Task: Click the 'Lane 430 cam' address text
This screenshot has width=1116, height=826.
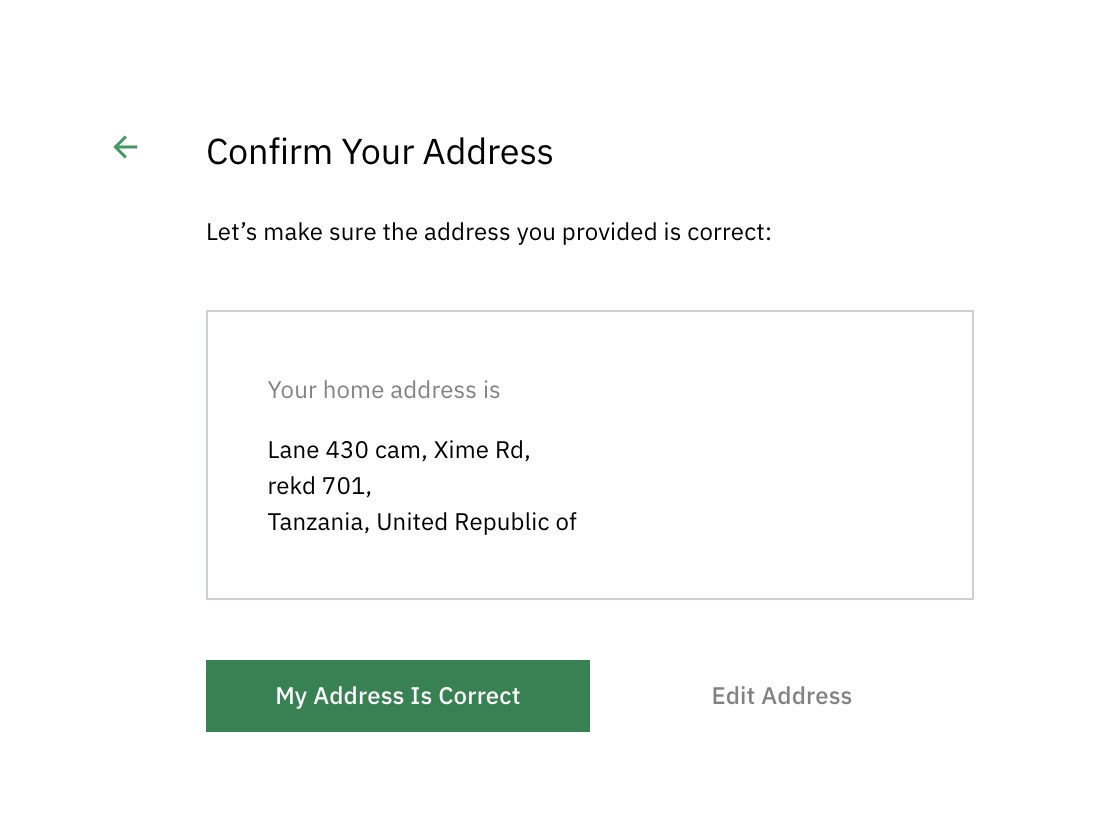Action: tap(344, 450)
